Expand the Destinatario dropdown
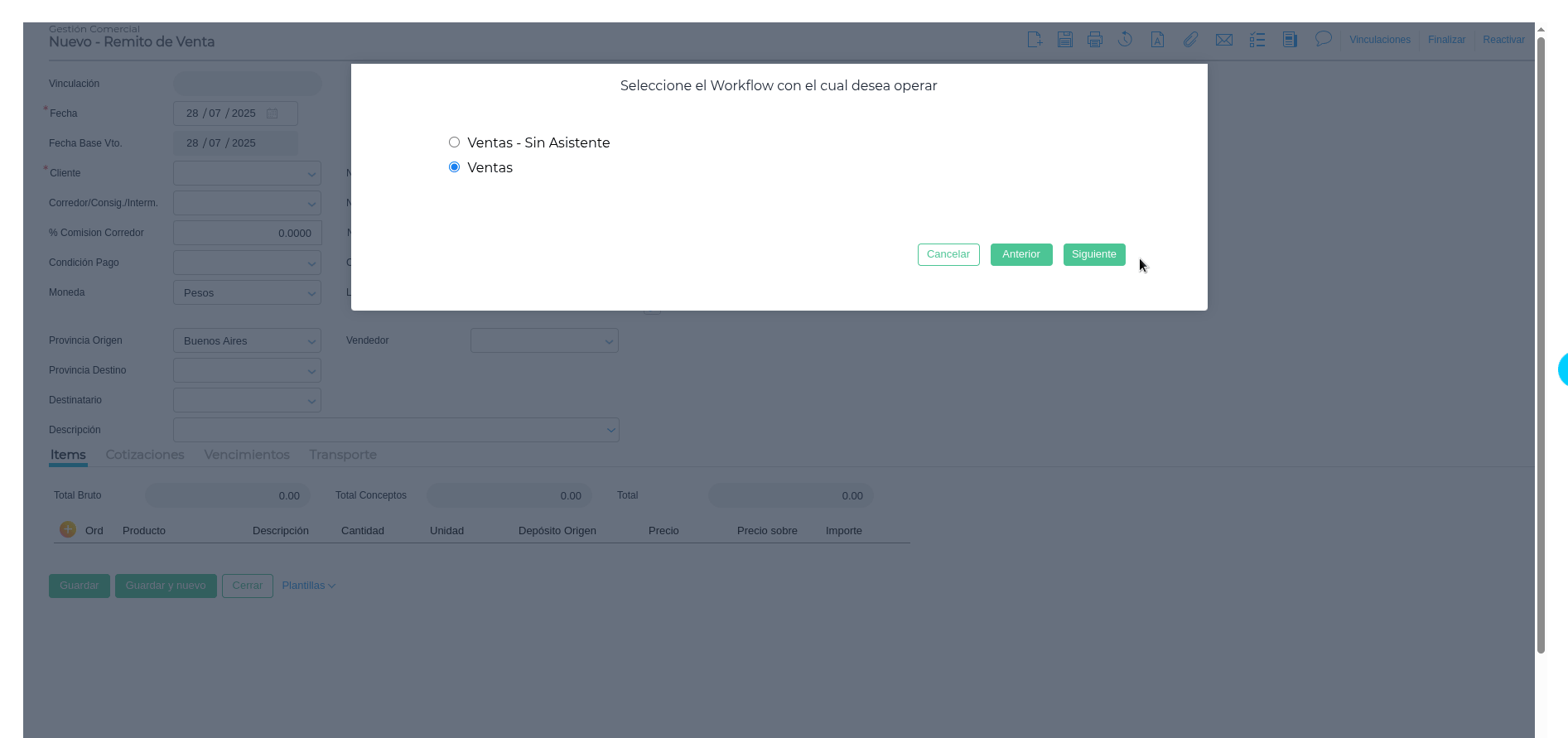Viewport: 1568px width, 738px height. pyautogui.click(x=247, y=400)
